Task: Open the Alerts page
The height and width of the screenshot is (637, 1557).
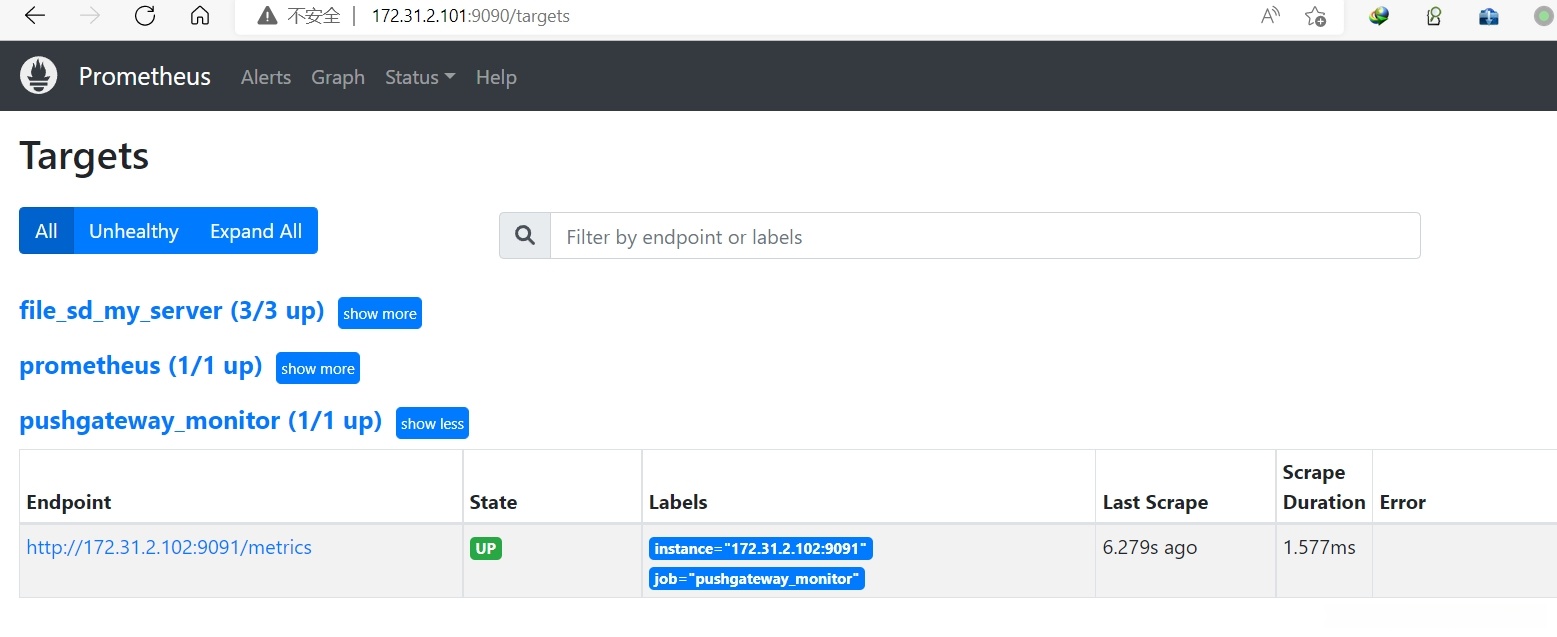Action: click(266, 77)
